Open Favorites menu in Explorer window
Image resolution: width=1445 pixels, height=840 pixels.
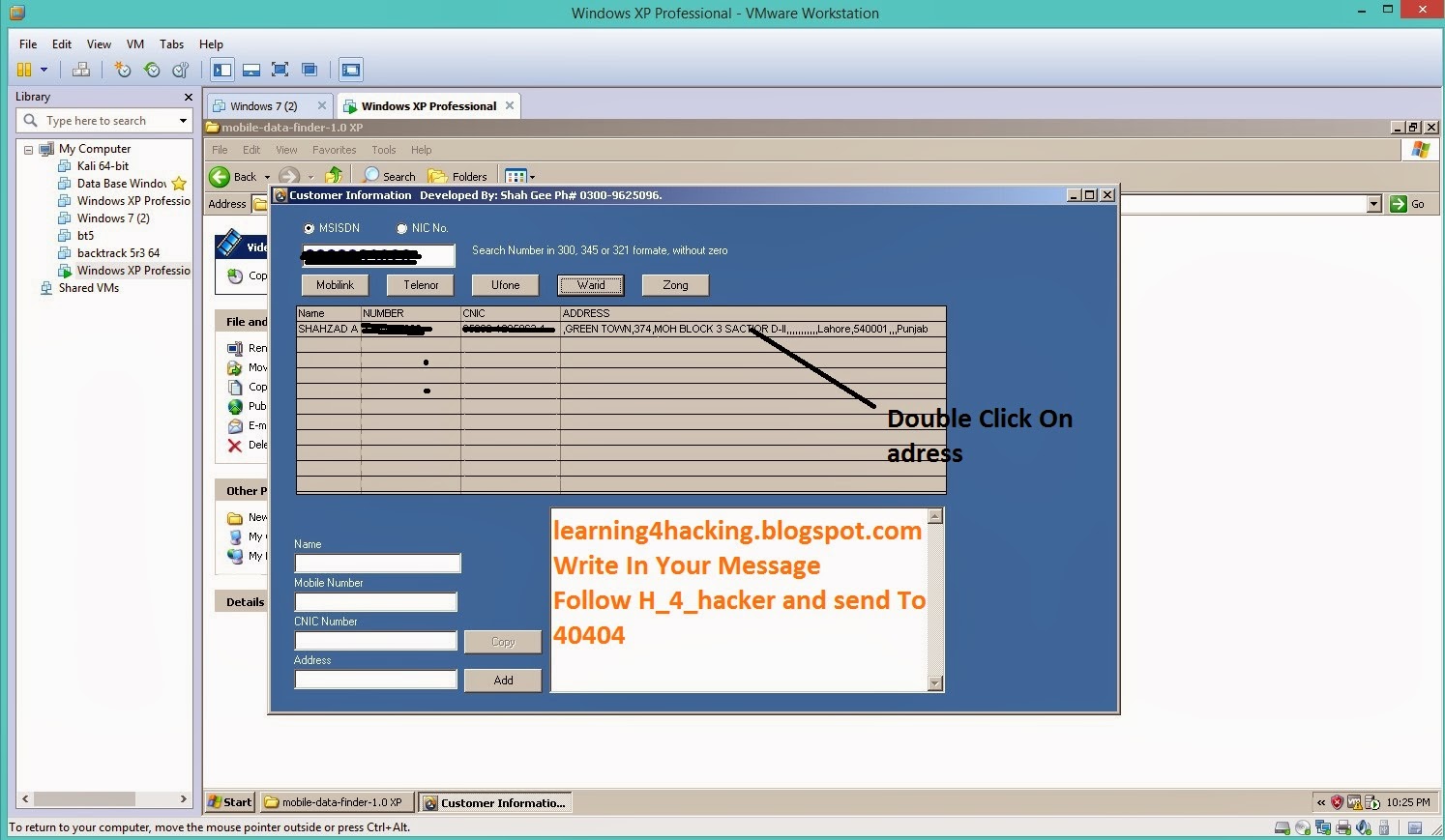pyautogui.click(x=334, y=150)
